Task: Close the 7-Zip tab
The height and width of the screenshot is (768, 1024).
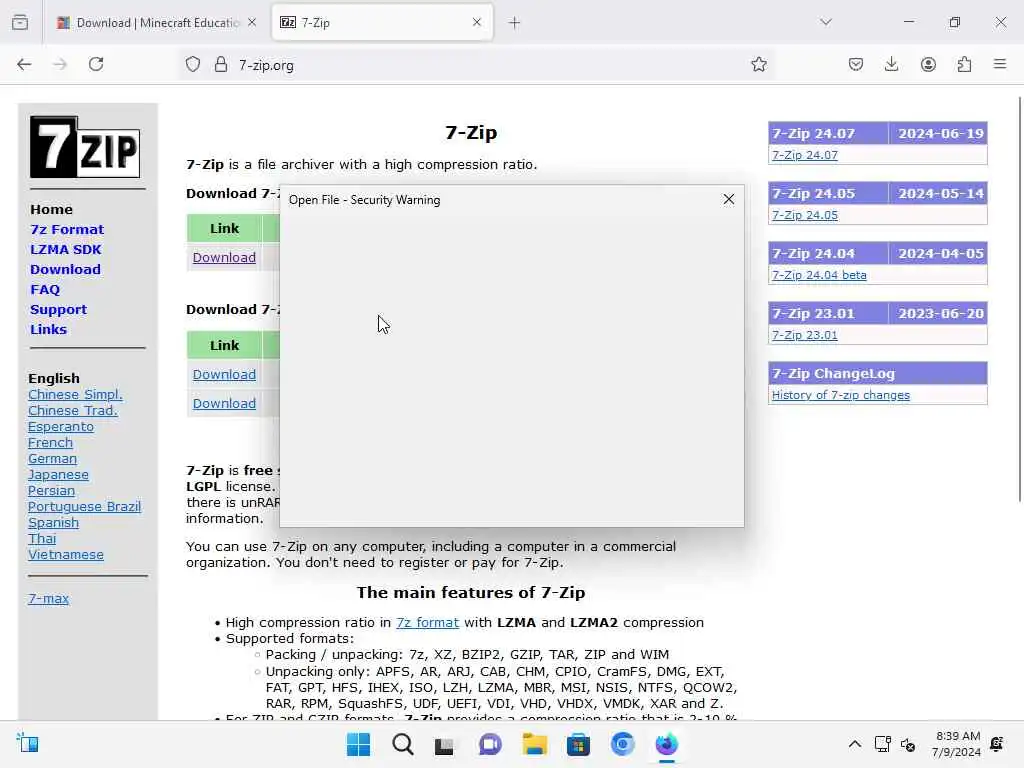Action: [477, 22]
